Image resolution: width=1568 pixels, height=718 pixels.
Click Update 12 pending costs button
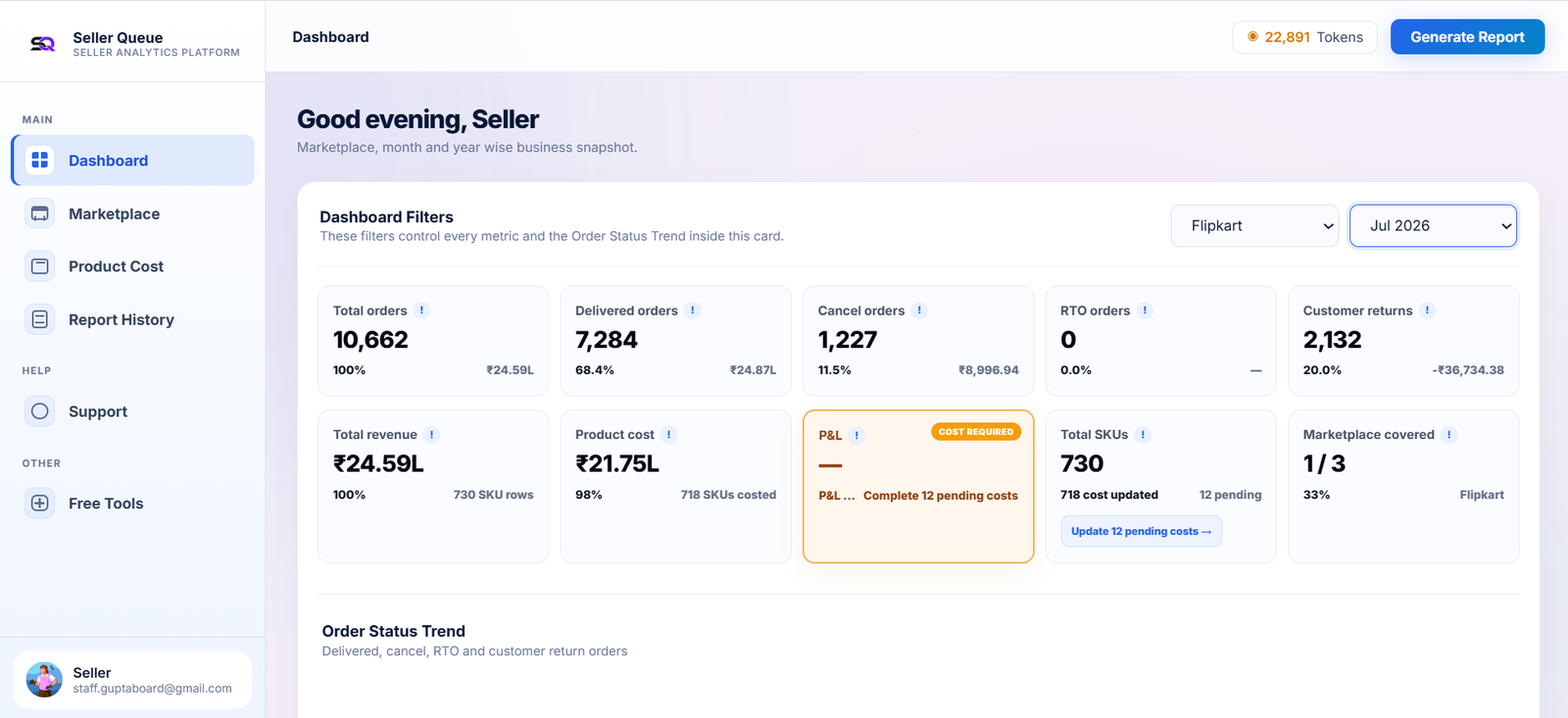click(x=1141, y=531)
